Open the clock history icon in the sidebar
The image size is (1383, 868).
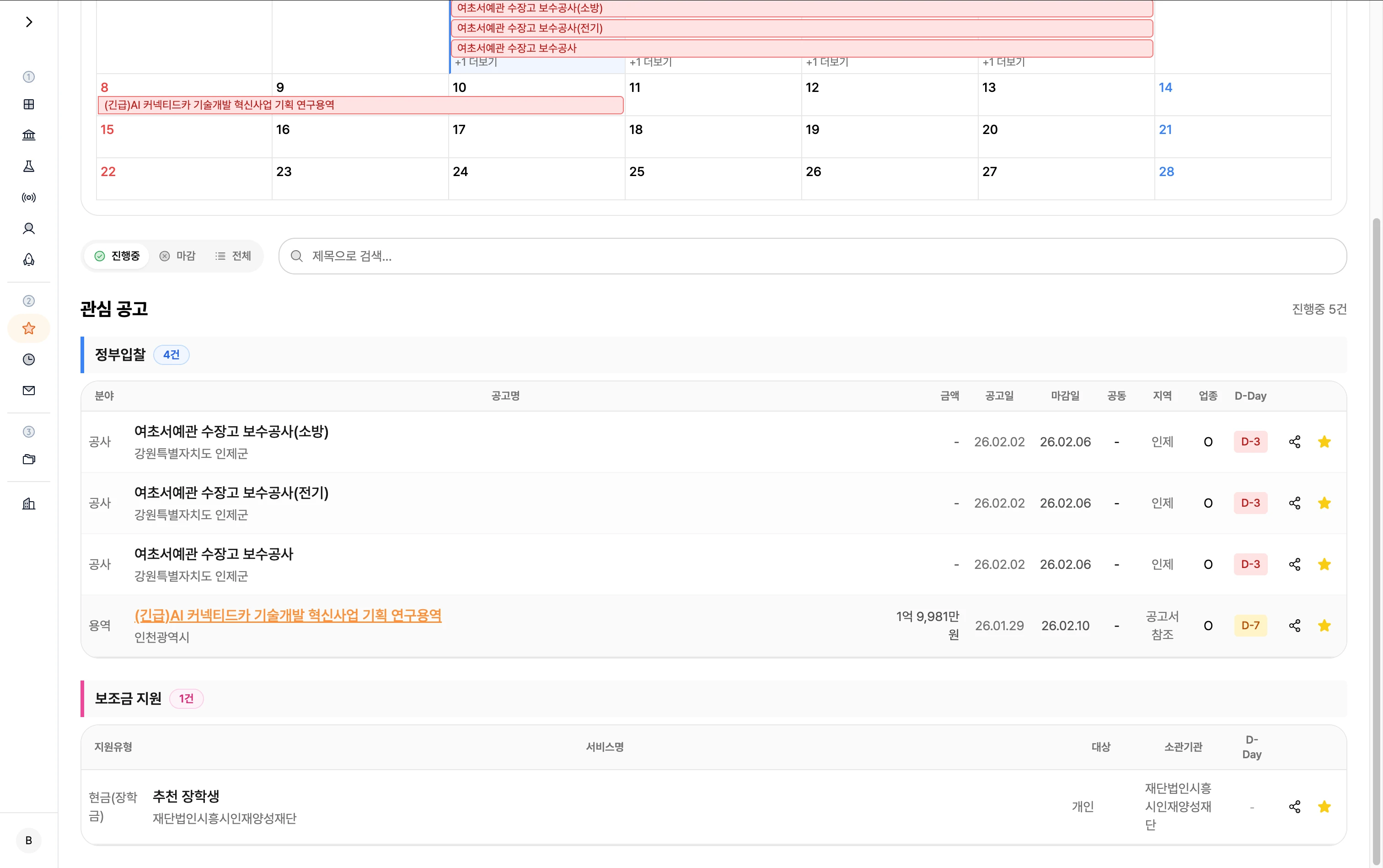[x=29, y=359]
